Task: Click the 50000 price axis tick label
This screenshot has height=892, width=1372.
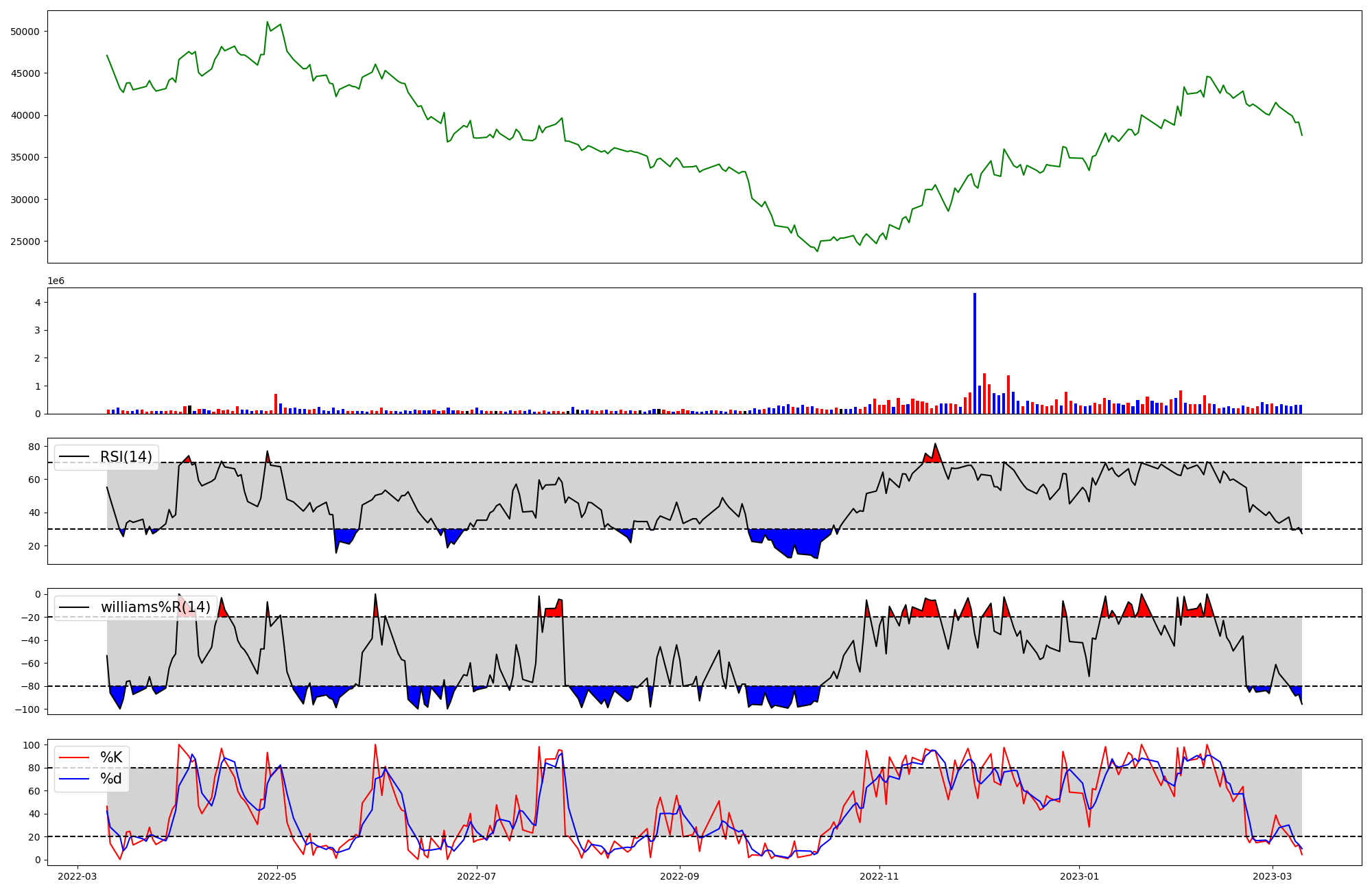Action: [25, 32]
